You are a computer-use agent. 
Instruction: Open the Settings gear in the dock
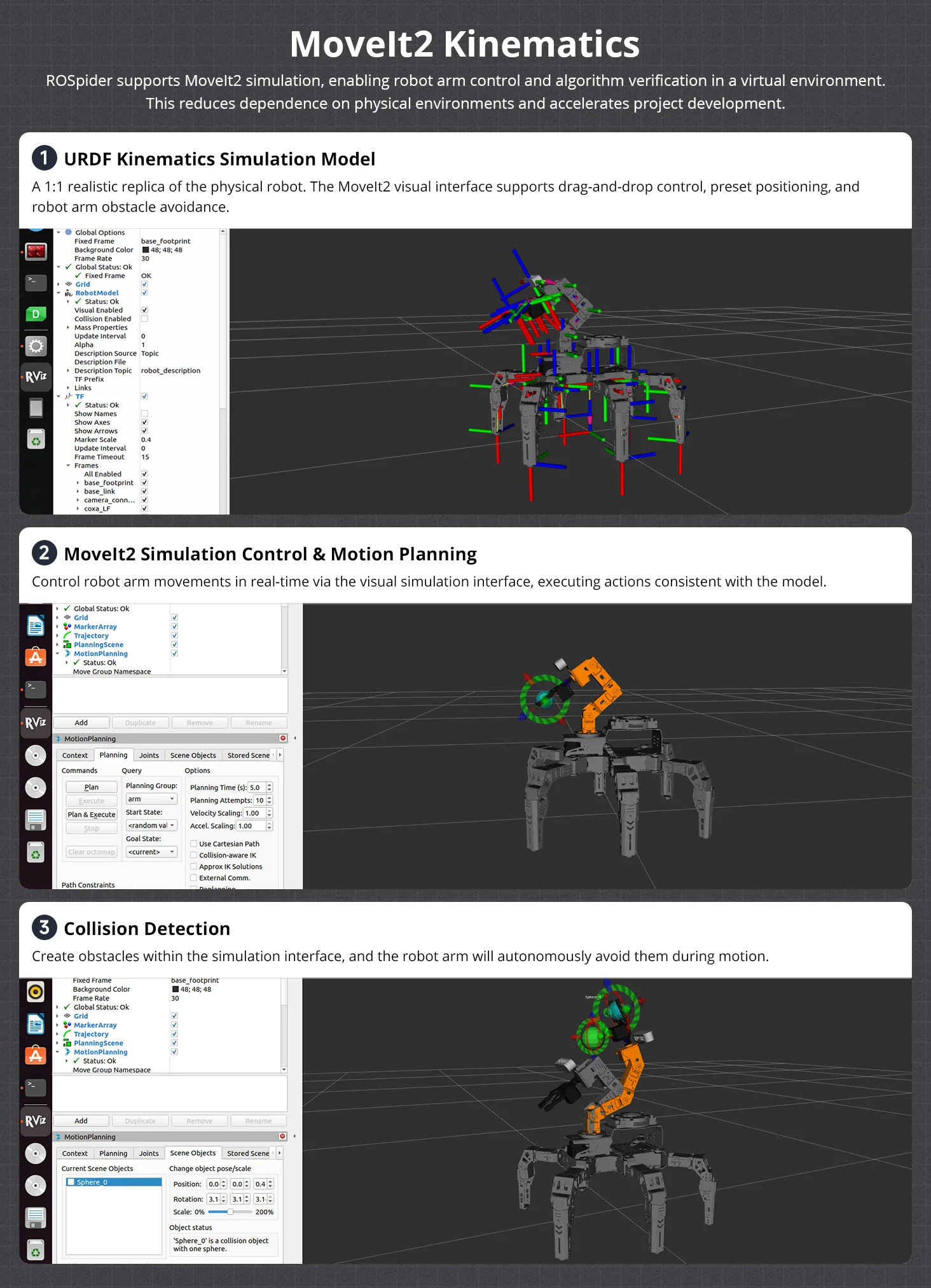point(36,346)
